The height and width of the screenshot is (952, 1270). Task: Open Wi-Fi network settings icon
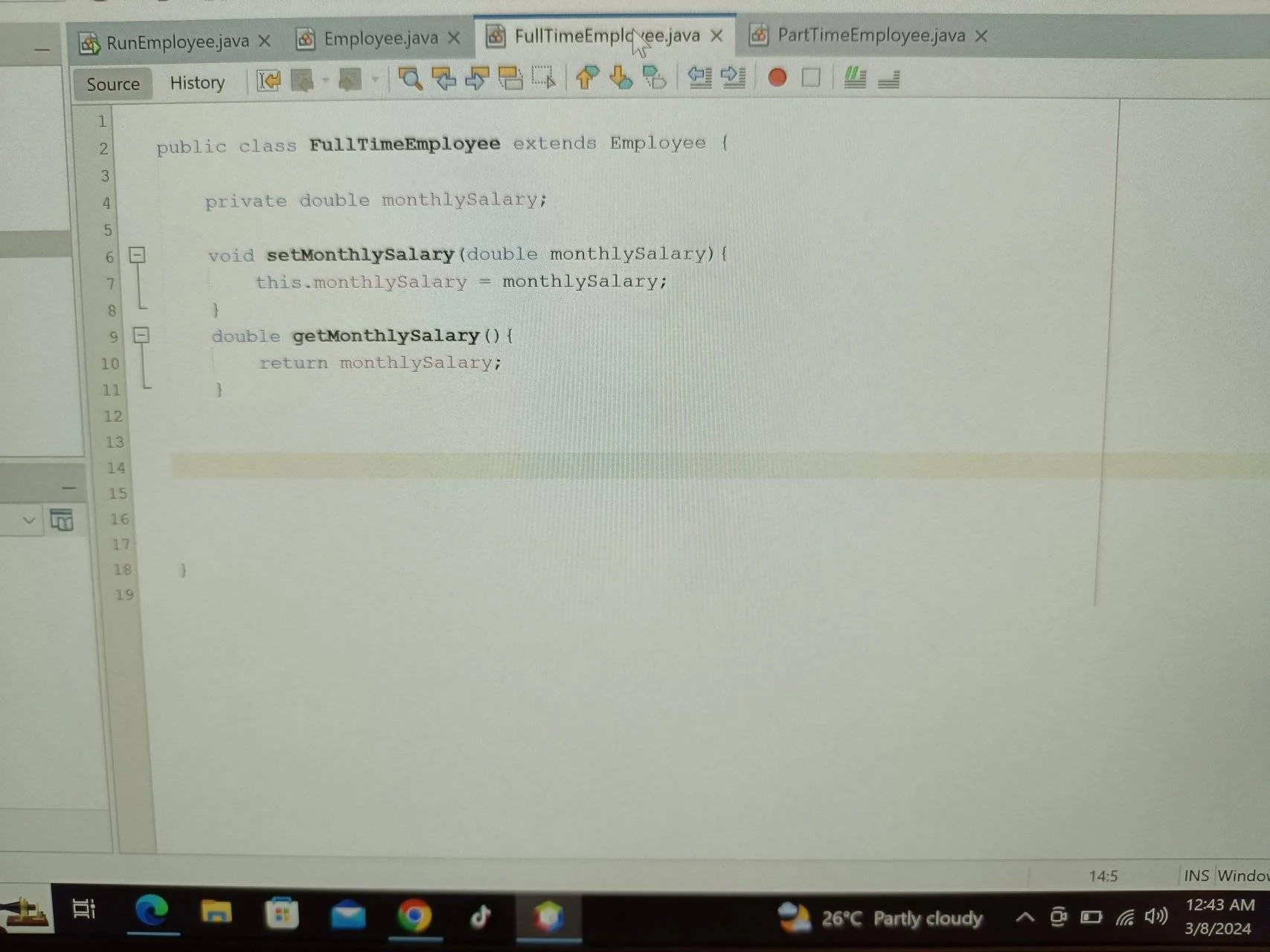1125,918
